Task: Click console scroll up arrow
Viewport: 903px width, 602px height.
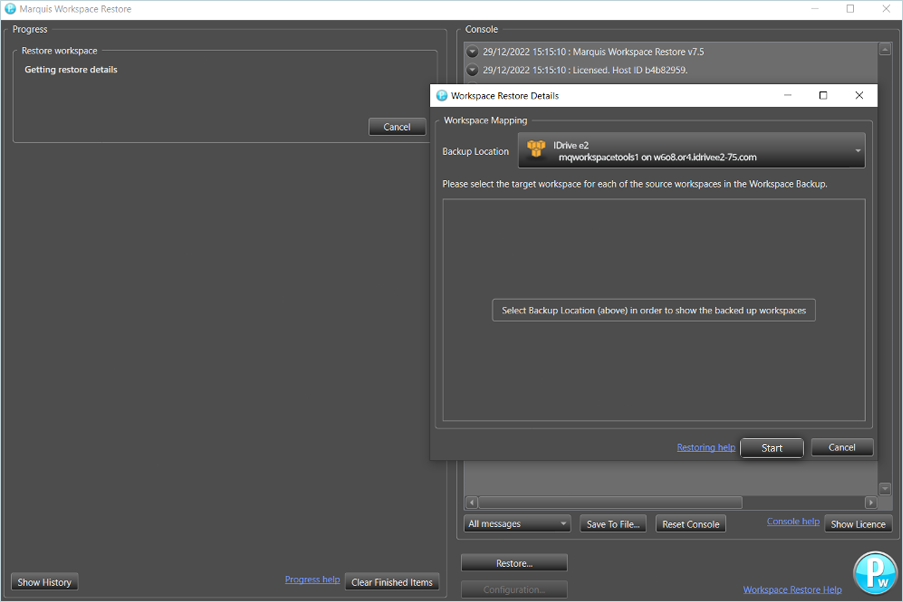Action: point(885,50)
